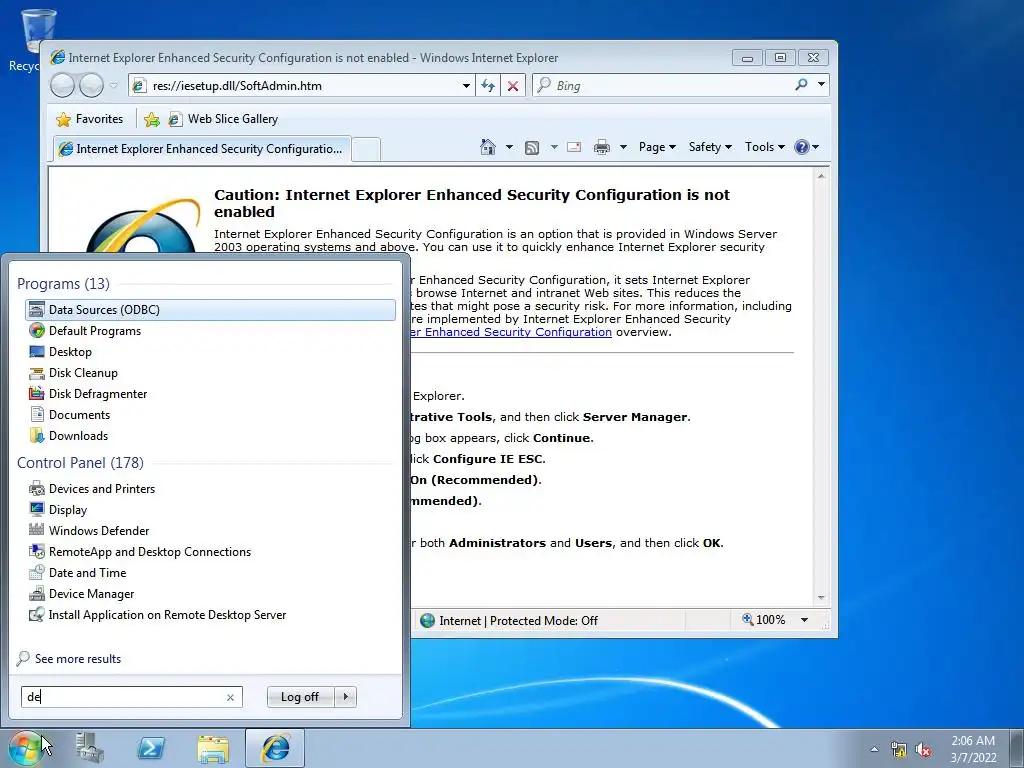Click the RSS Feeds icon

point(532,148)
